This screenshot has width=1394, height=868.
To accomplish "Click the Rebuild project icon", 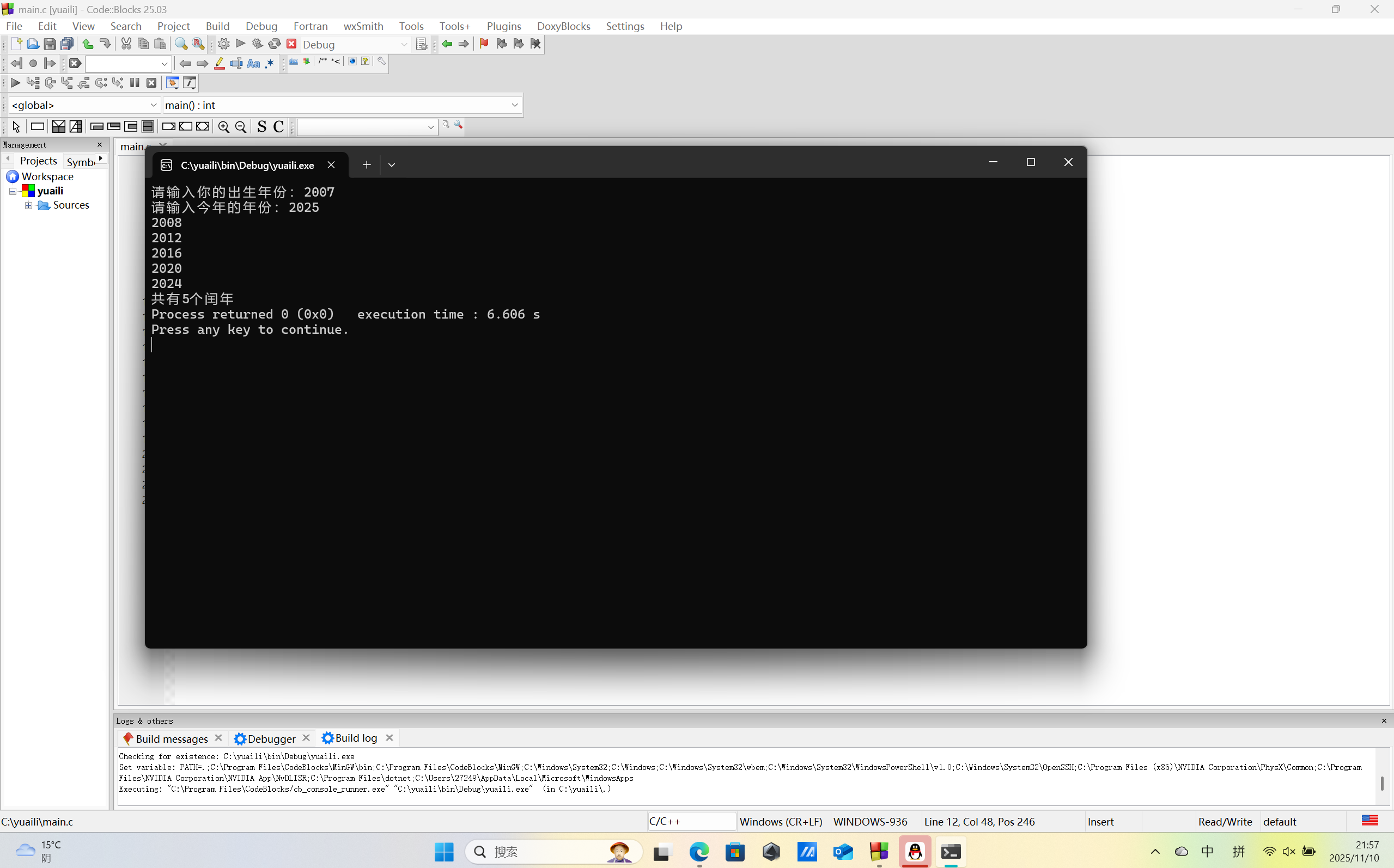I will tap(275, 44).
